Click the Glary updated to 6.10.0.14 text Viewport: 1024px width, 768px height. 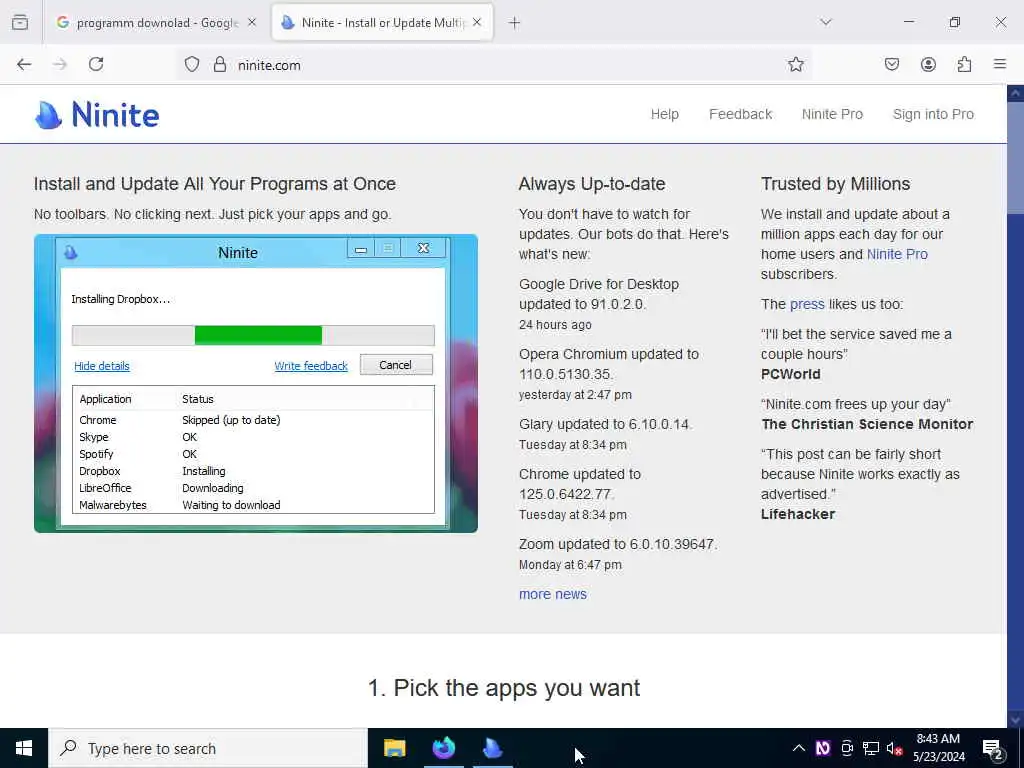pyautogui.click(x=605, y=424)
